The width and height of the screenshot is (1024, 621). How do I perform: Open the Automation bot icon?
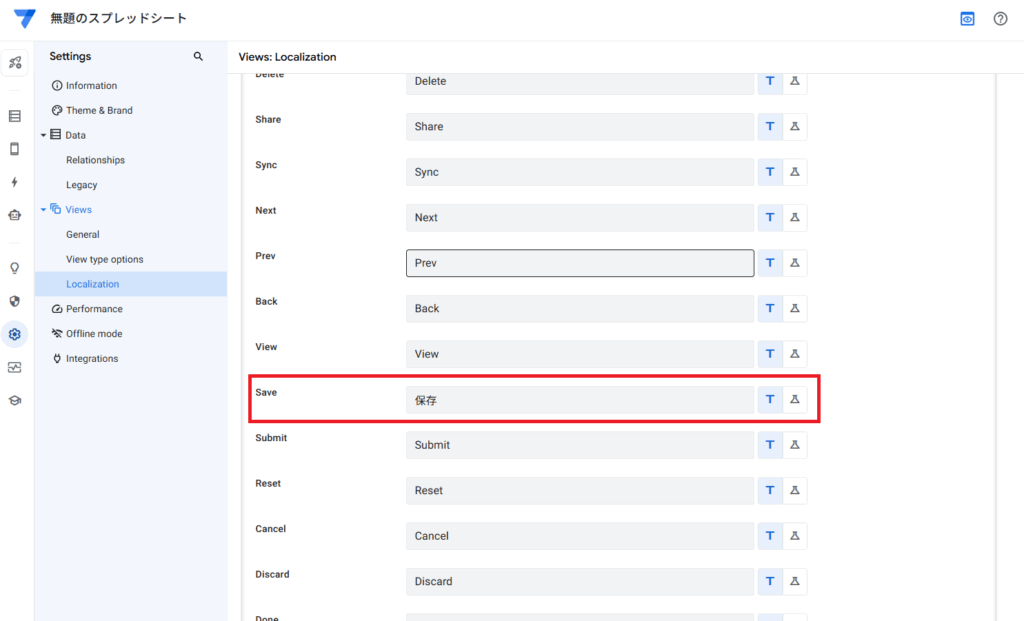tap(14, 215)
